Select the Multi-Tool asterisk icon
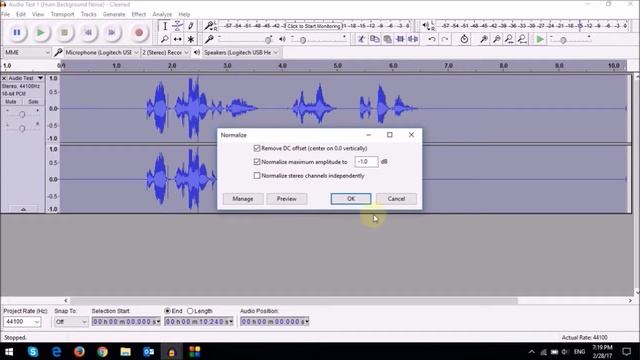 pyautogui.click(x=190, y=39)
